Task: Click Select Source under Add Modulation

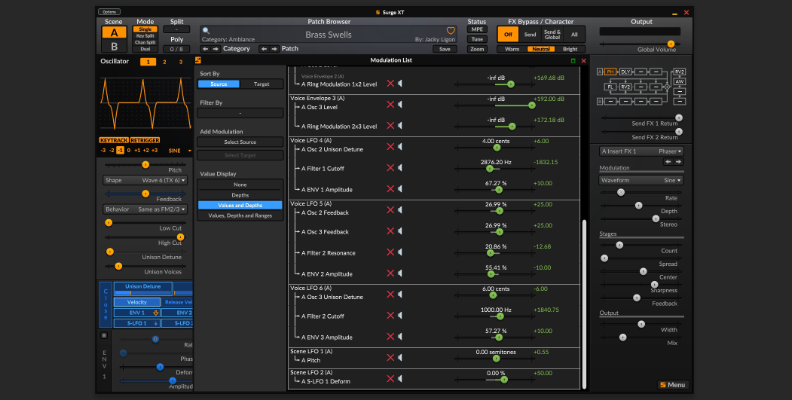Action: [240, 142]
